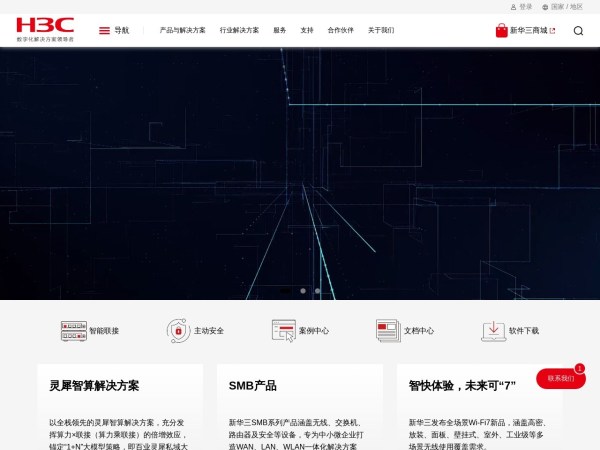This screenshot has height=450, width=600.
Task: Expand 产品与解决方案 menu
Action: (x=183, y=30)
